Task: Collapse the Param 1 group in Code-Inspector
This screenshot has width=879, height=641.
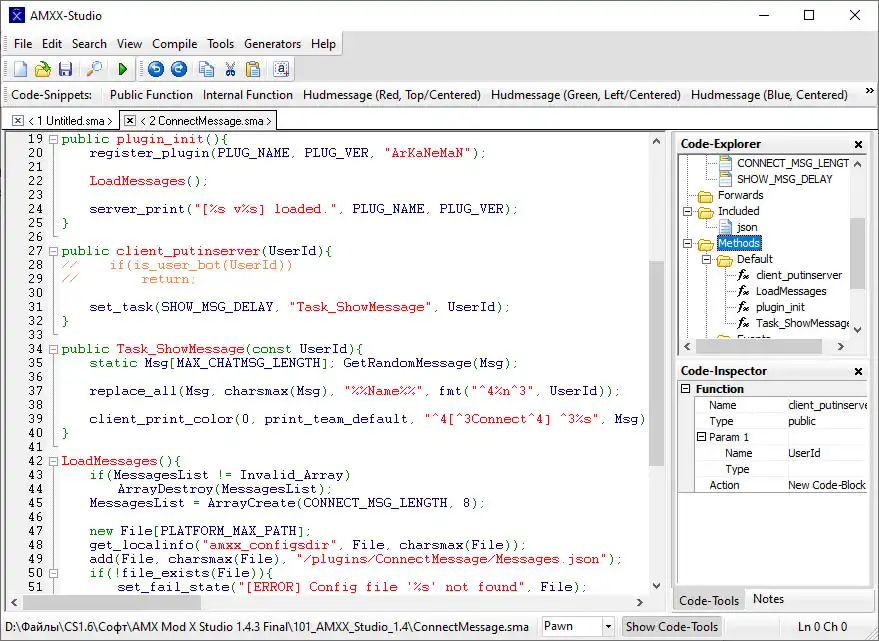Action: [703, 437]
